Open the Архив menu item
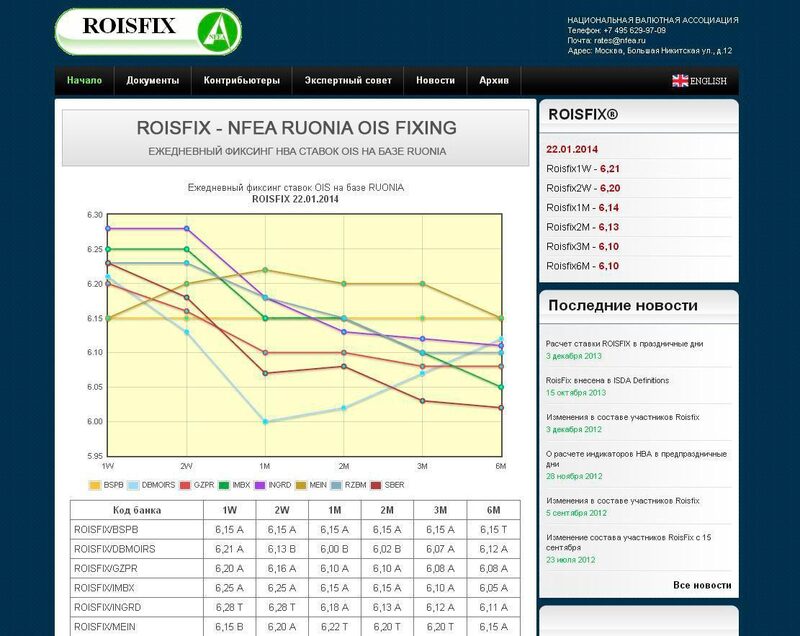This screenshot has width=800, height=636. [x=494, y=81]
